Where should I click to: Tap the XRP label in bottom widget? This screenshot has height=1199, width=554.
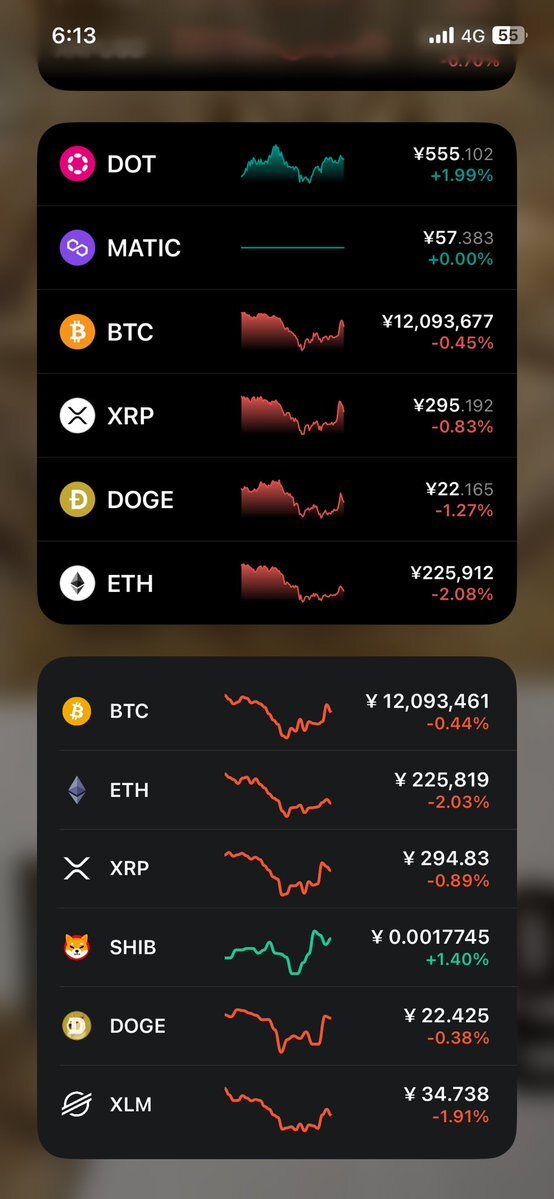[x=129, y=869]
